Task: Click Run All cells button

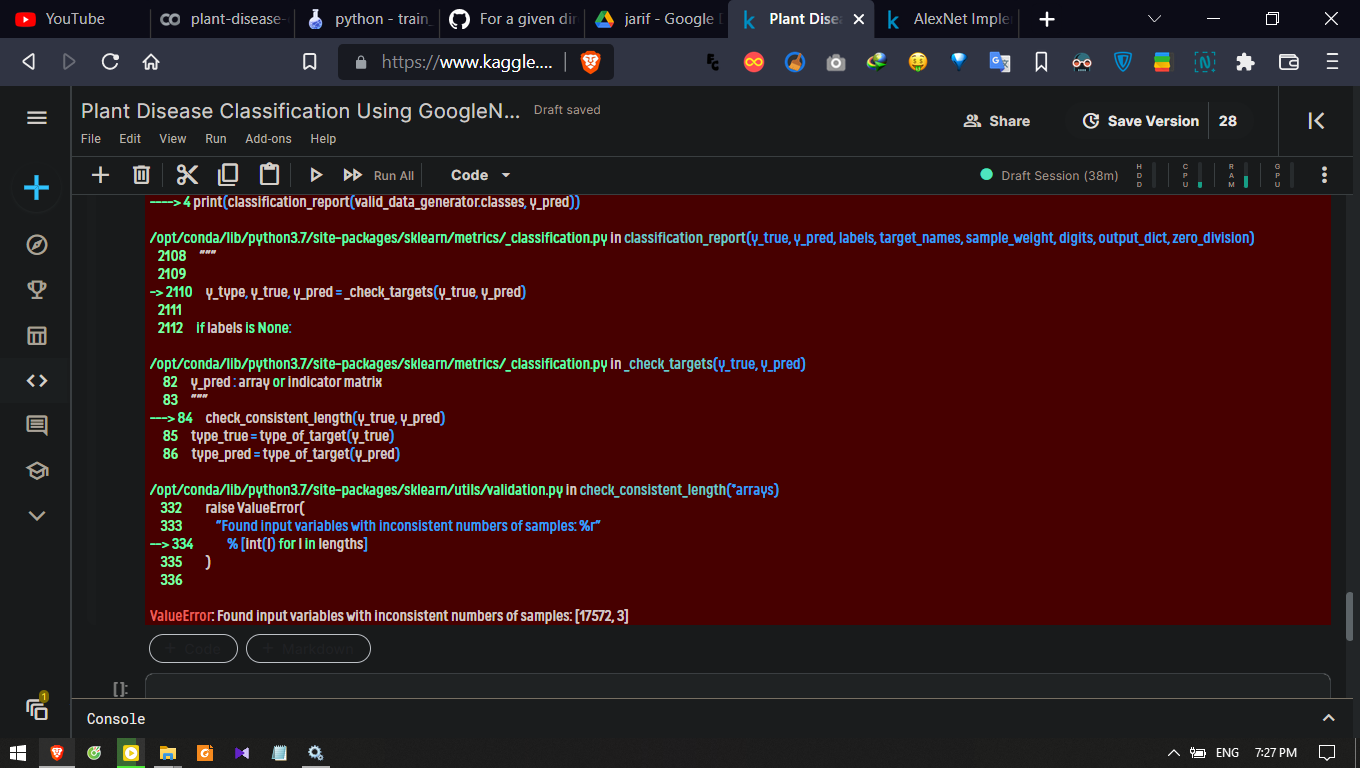Action: (x=378, y=175)
